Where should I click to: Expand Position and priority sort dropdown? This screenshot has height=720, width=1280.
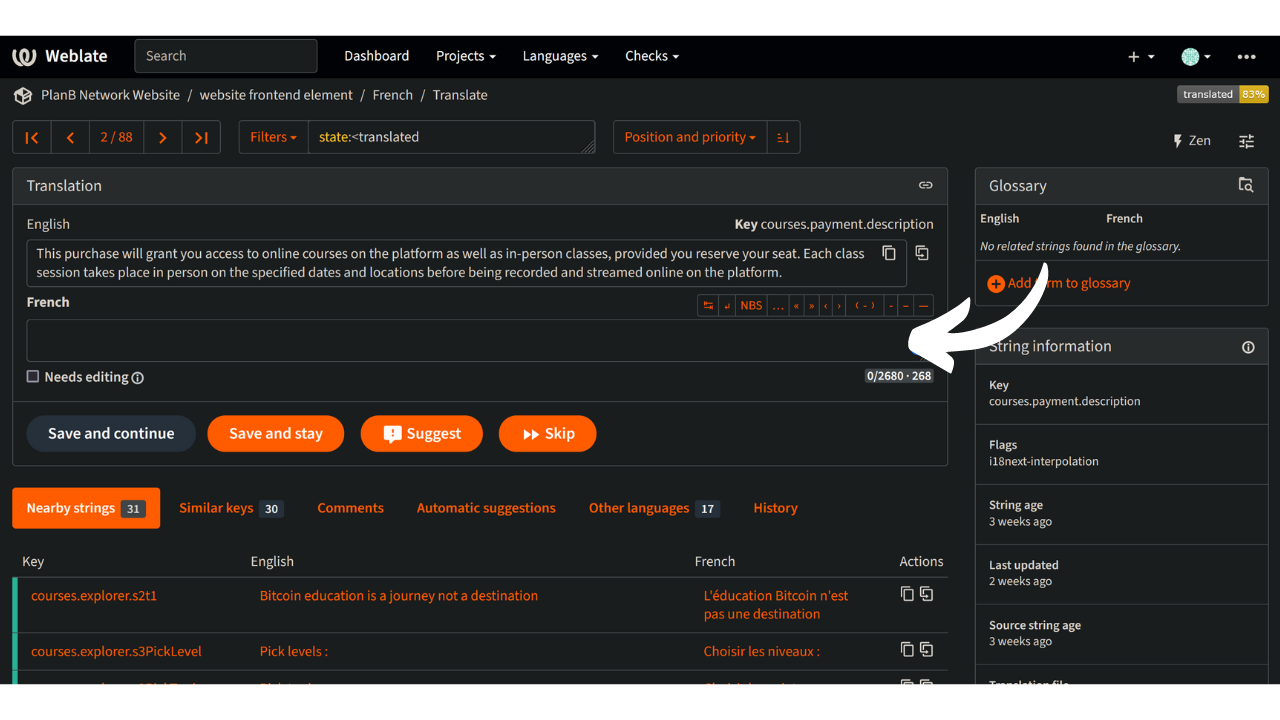pyautogui.click(x=689, y=137)
